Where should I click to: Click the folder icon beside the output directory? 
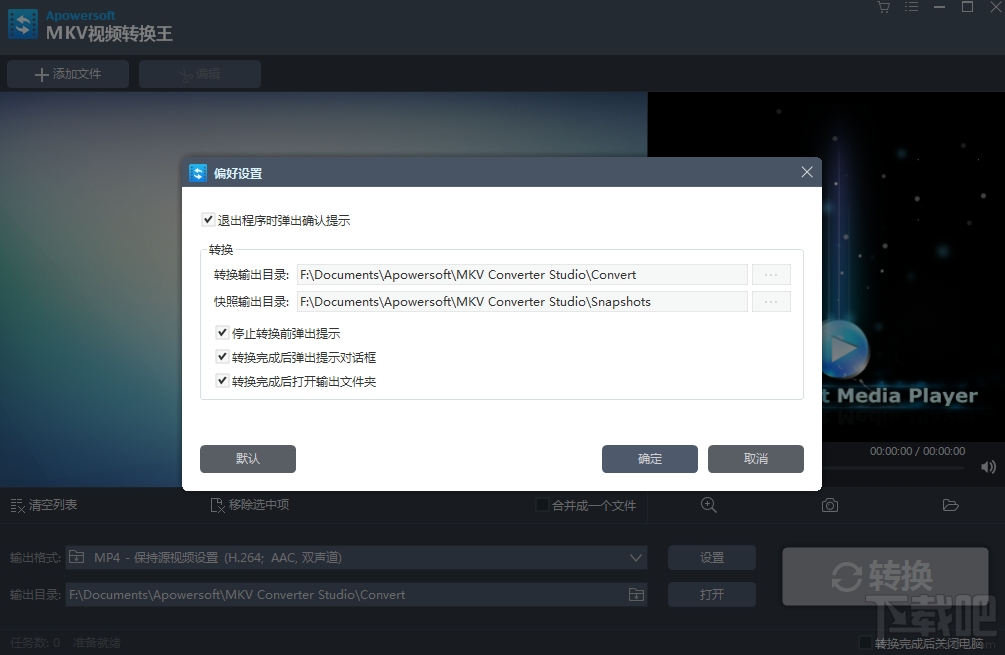(635, 594)
